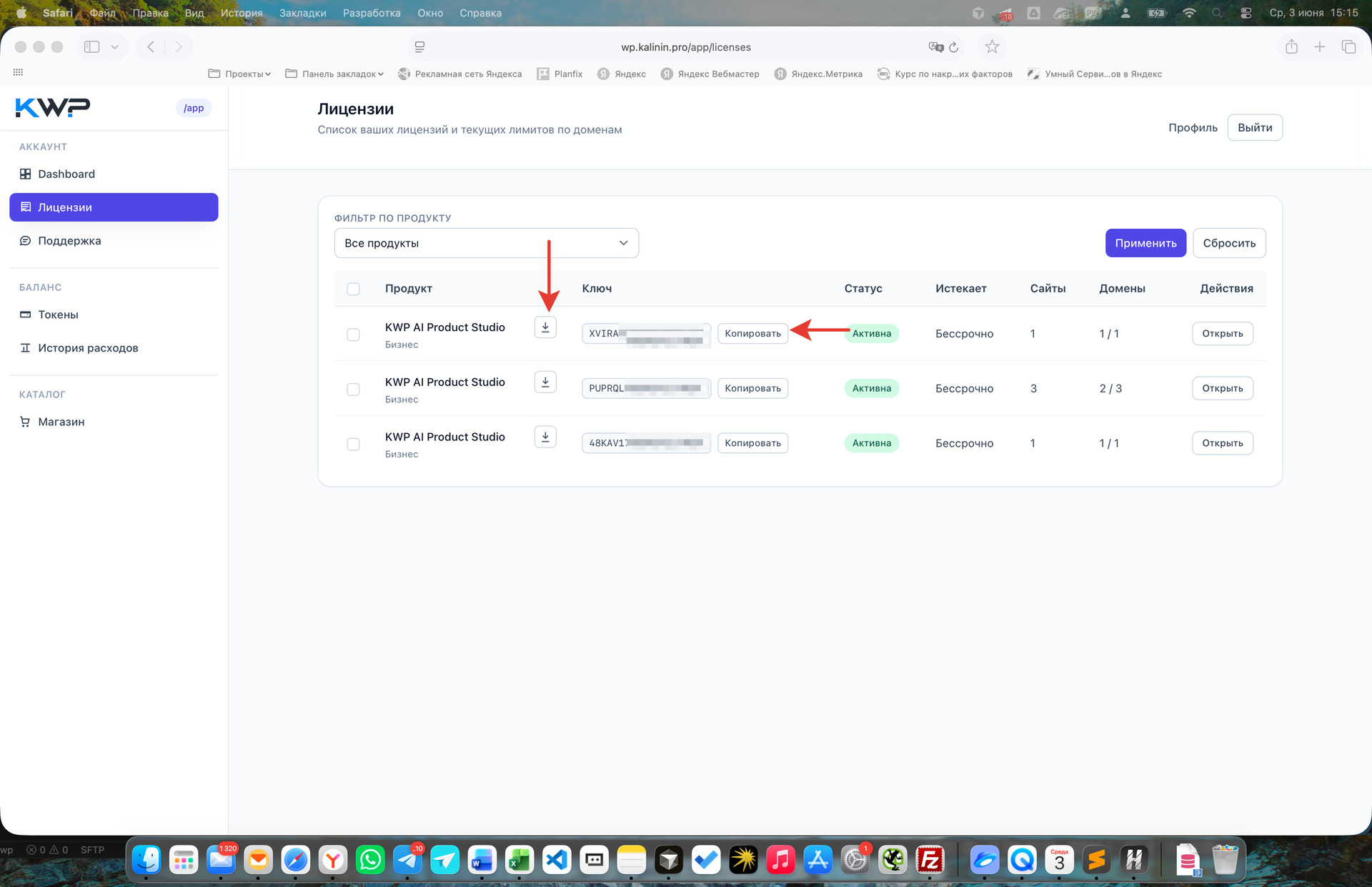Open Planfix bookmark
1372x887 pixels.
coord(560,74)
